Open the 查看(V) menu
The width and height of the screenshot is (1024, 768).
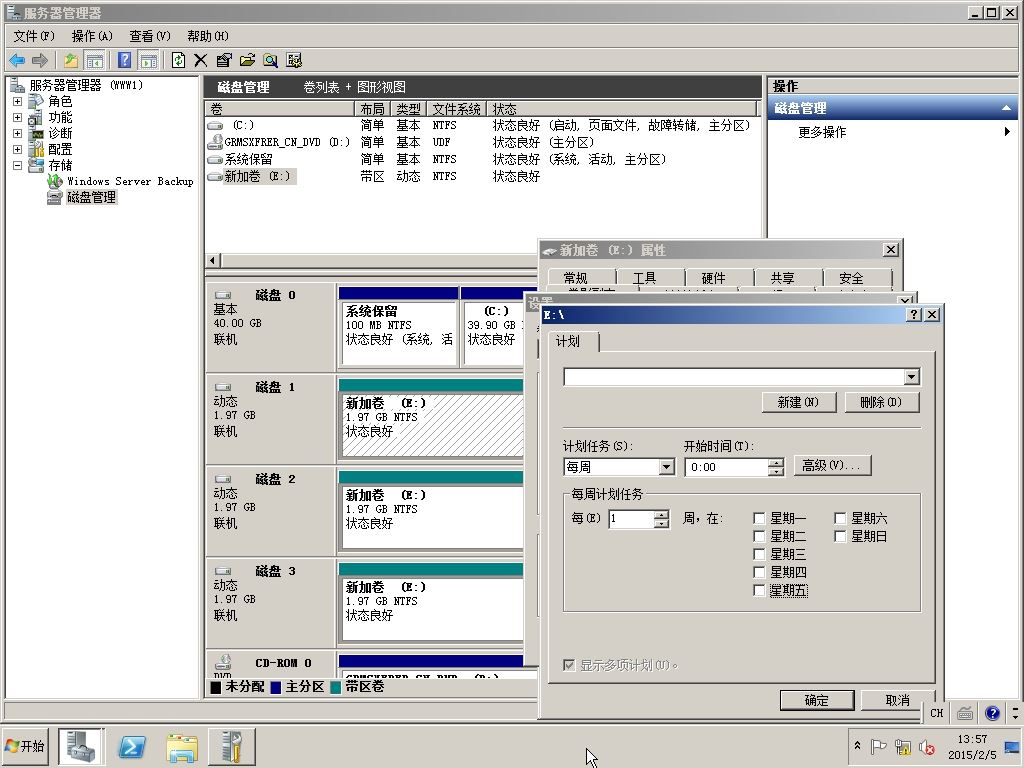(x=150, y=36)
